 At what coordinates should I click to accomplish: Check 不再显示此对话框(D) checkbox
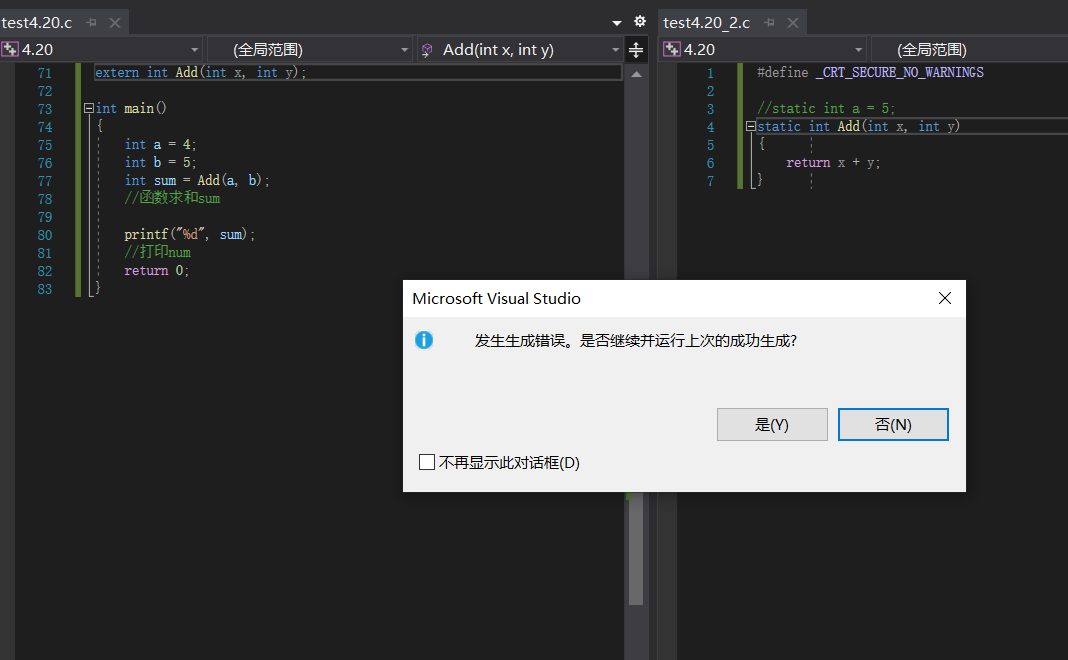(427, 462)
